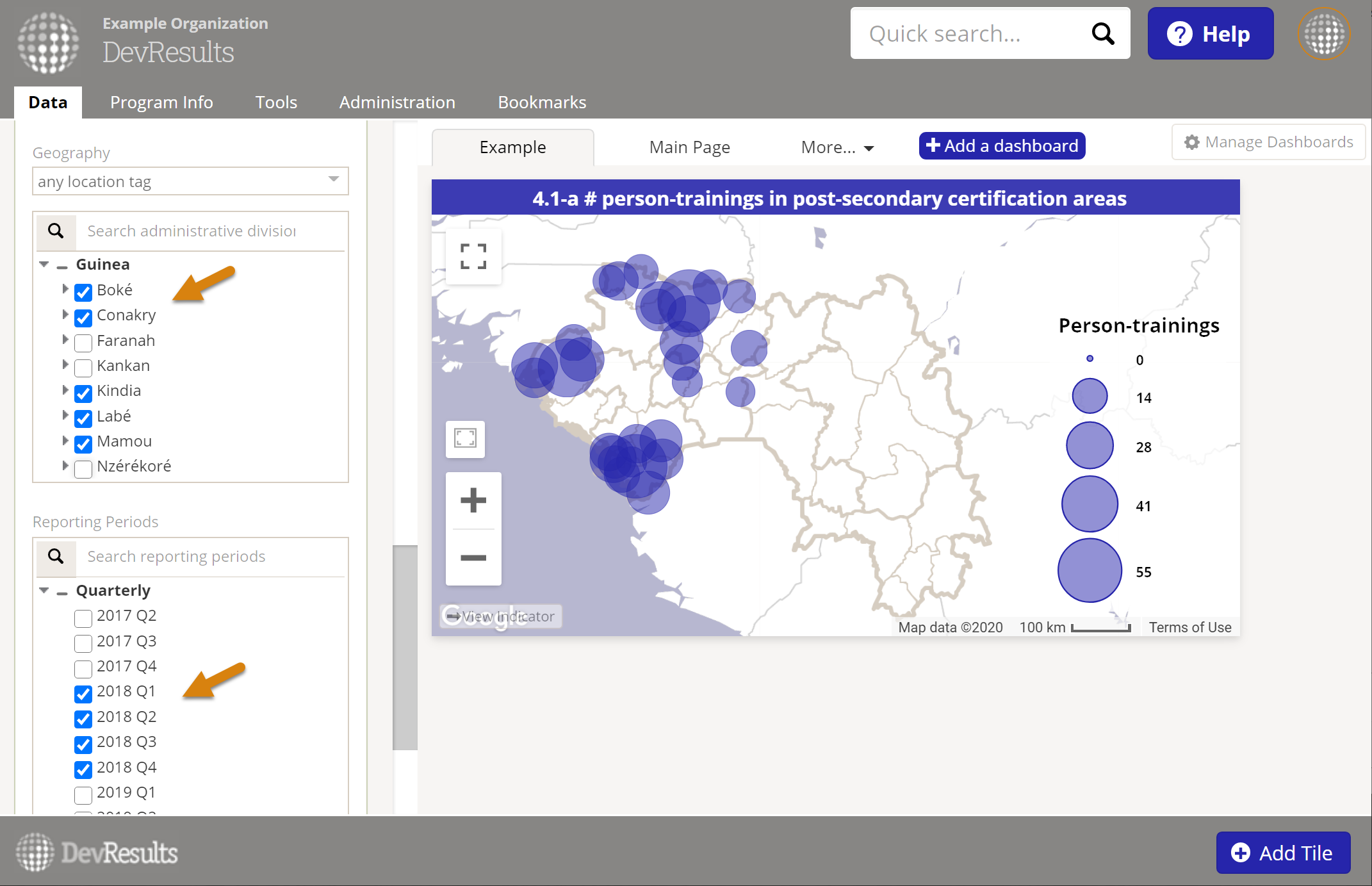Click administrative divisions search icon
Image resolution: width=1372 pixels, height=886 pixels.
[56, 231]
